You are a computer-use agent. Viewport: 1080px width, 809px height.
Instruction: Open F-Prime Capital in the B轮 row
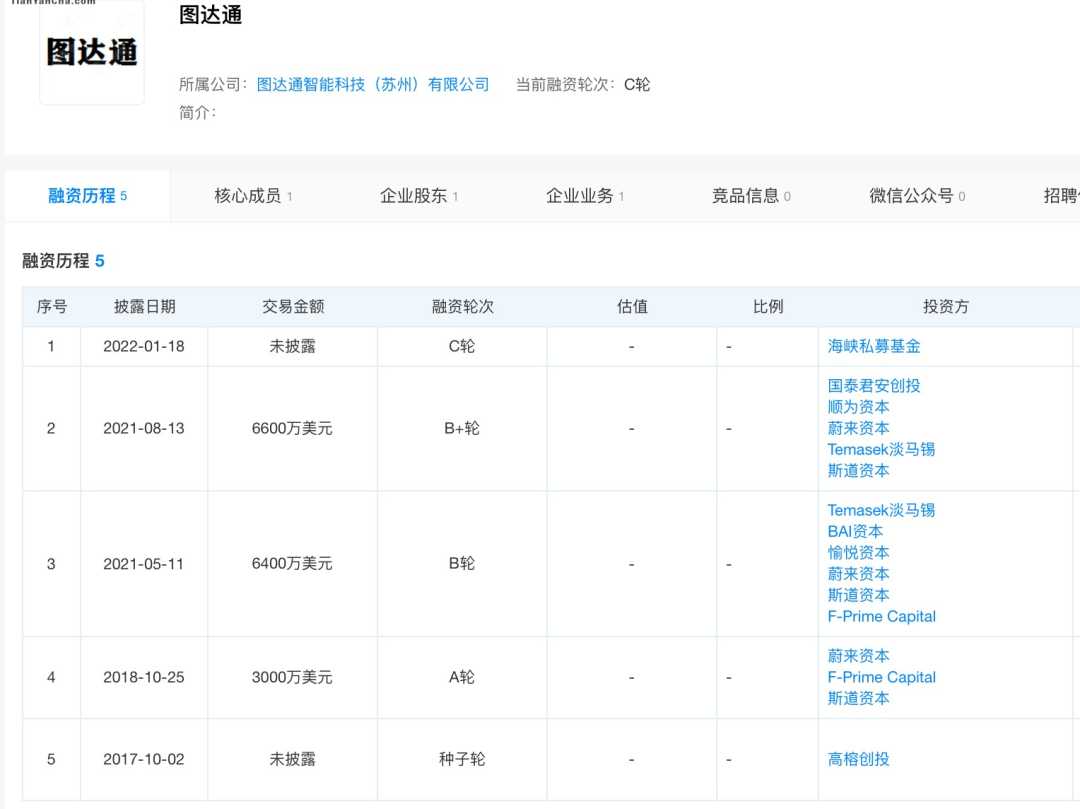[x=882, y=617]
